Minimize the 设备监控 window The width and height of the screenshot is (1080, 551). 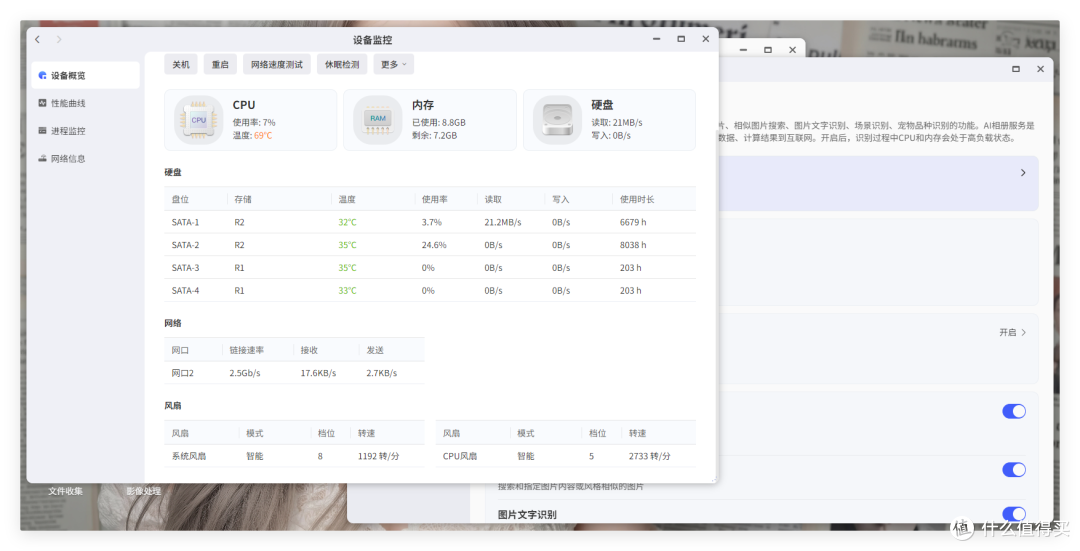656,39
